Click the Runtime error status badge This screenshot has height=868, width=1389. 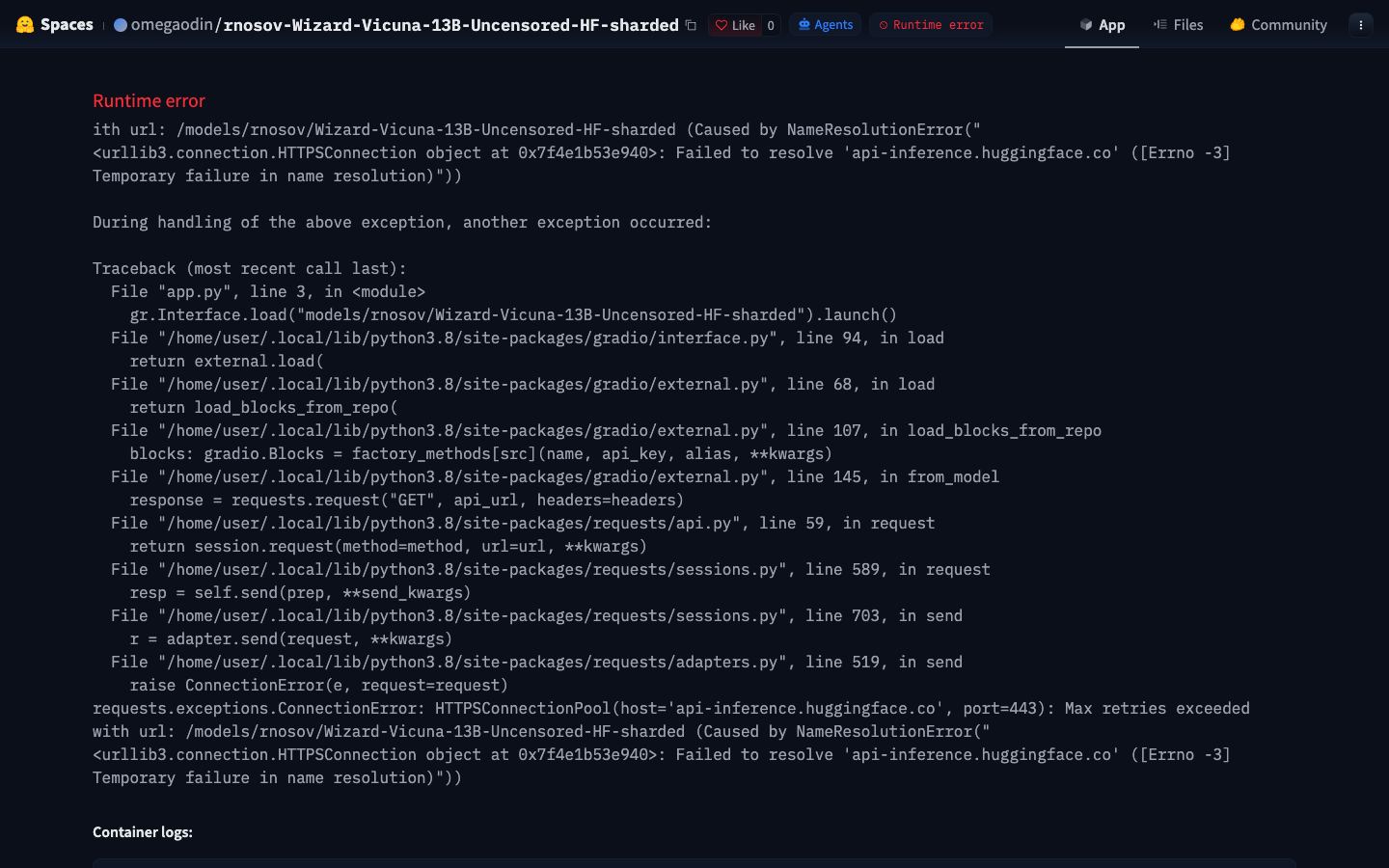coord(931,25)
